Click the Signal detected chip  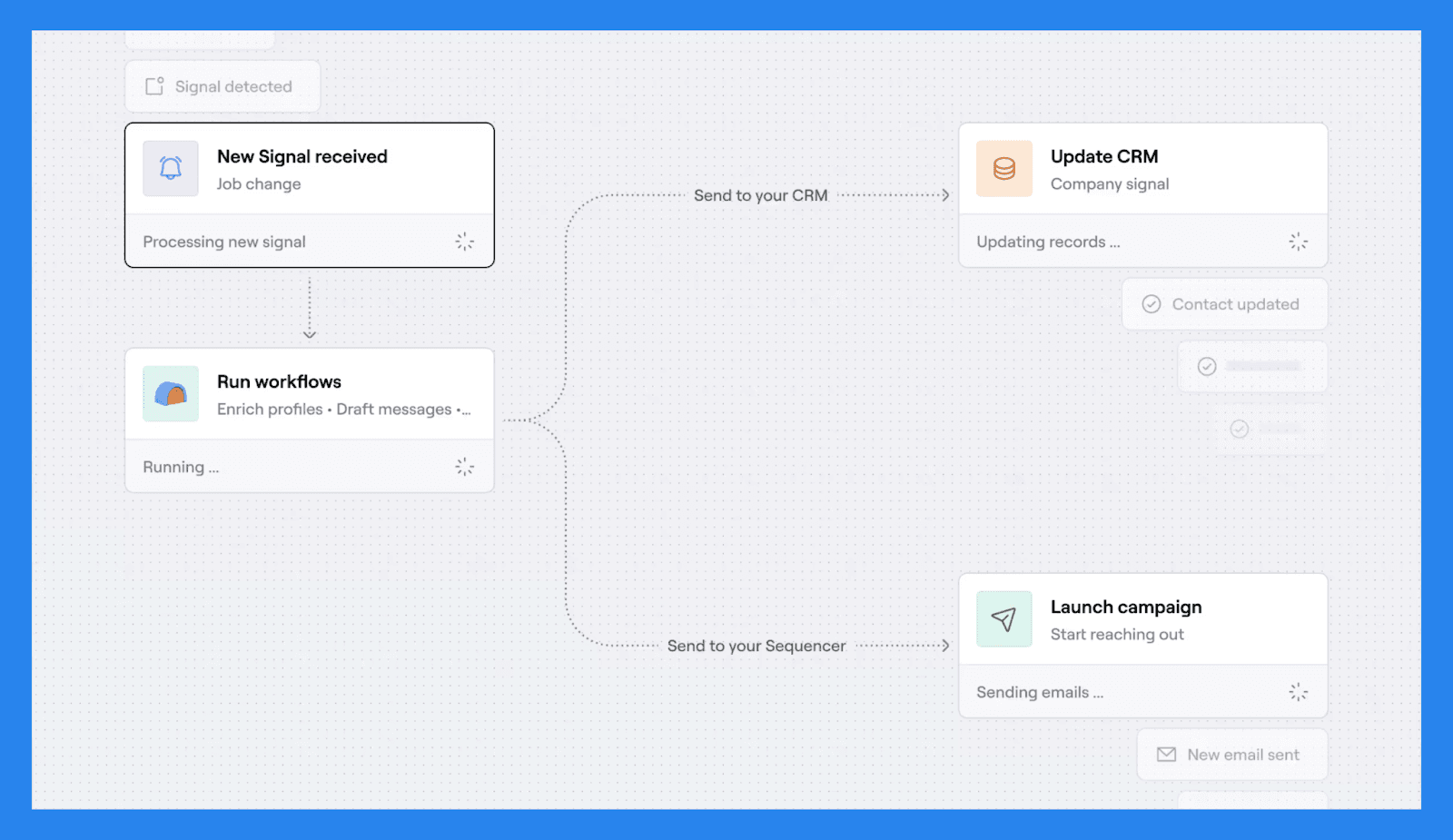(222, 86)
